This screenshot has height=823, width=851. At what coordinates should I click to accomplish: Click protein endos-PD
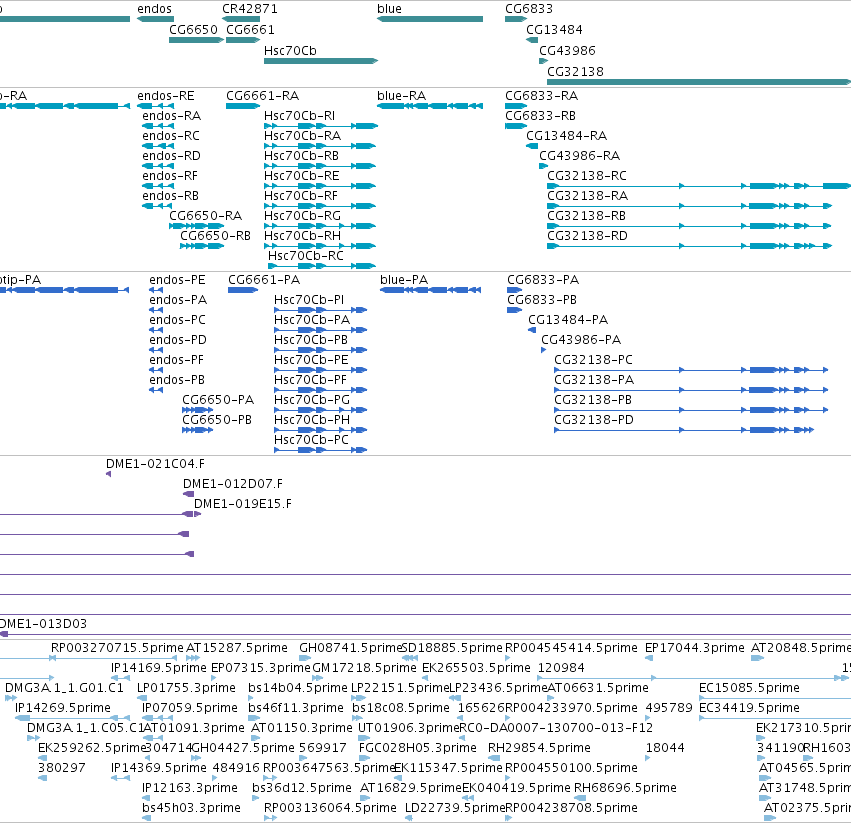click(x=178, y=340)
